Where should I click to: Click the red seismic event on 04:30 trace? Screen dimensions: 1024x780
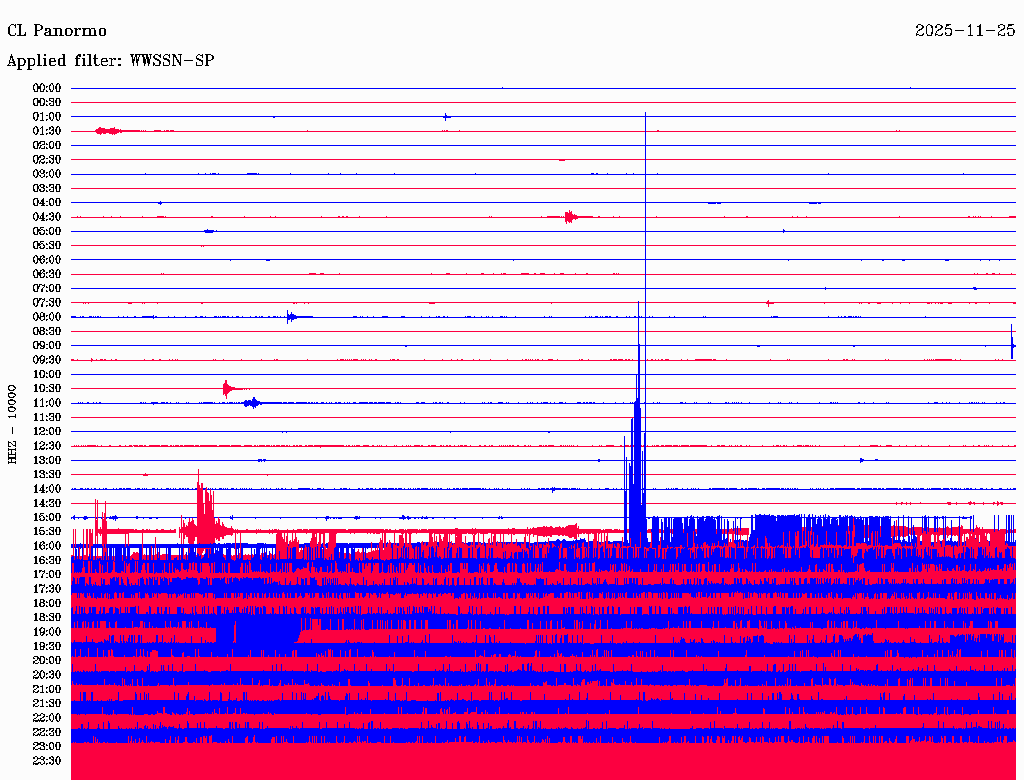(x=571, y=216)
